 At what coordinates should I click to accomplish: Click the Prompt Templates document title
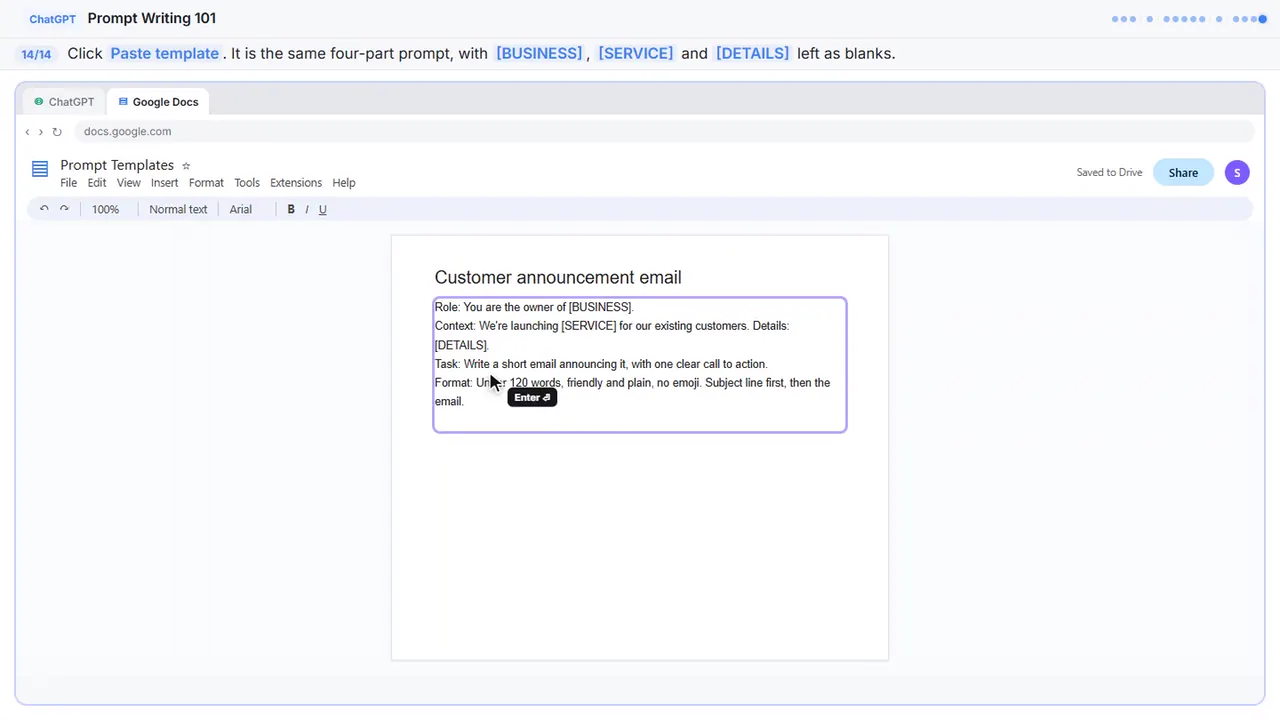coord(117,165)
